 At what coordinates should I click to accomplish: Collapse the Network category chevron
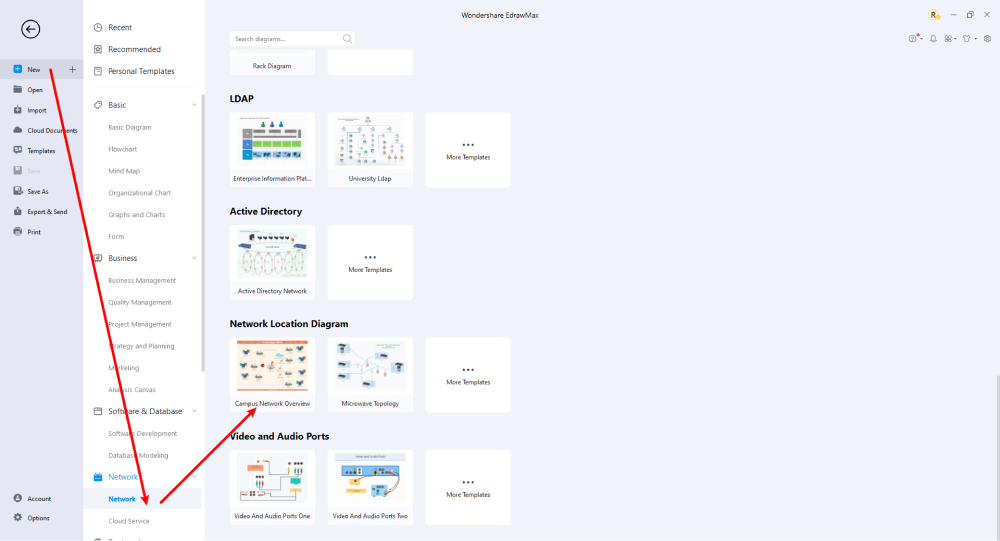[195, 477]
